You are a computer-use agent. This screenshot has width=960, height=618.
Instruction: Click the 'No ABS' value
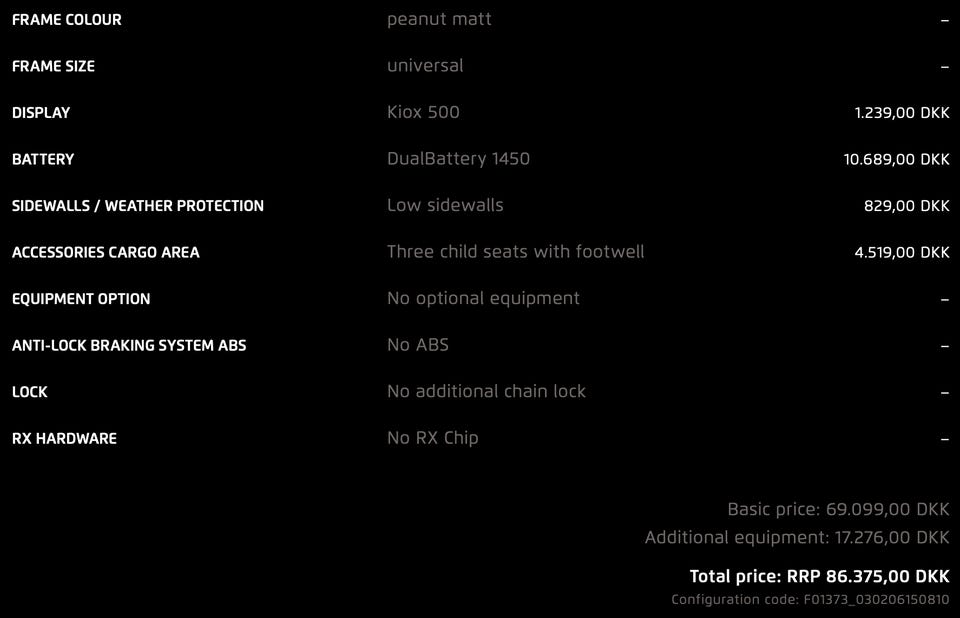(x=418, y=345)
